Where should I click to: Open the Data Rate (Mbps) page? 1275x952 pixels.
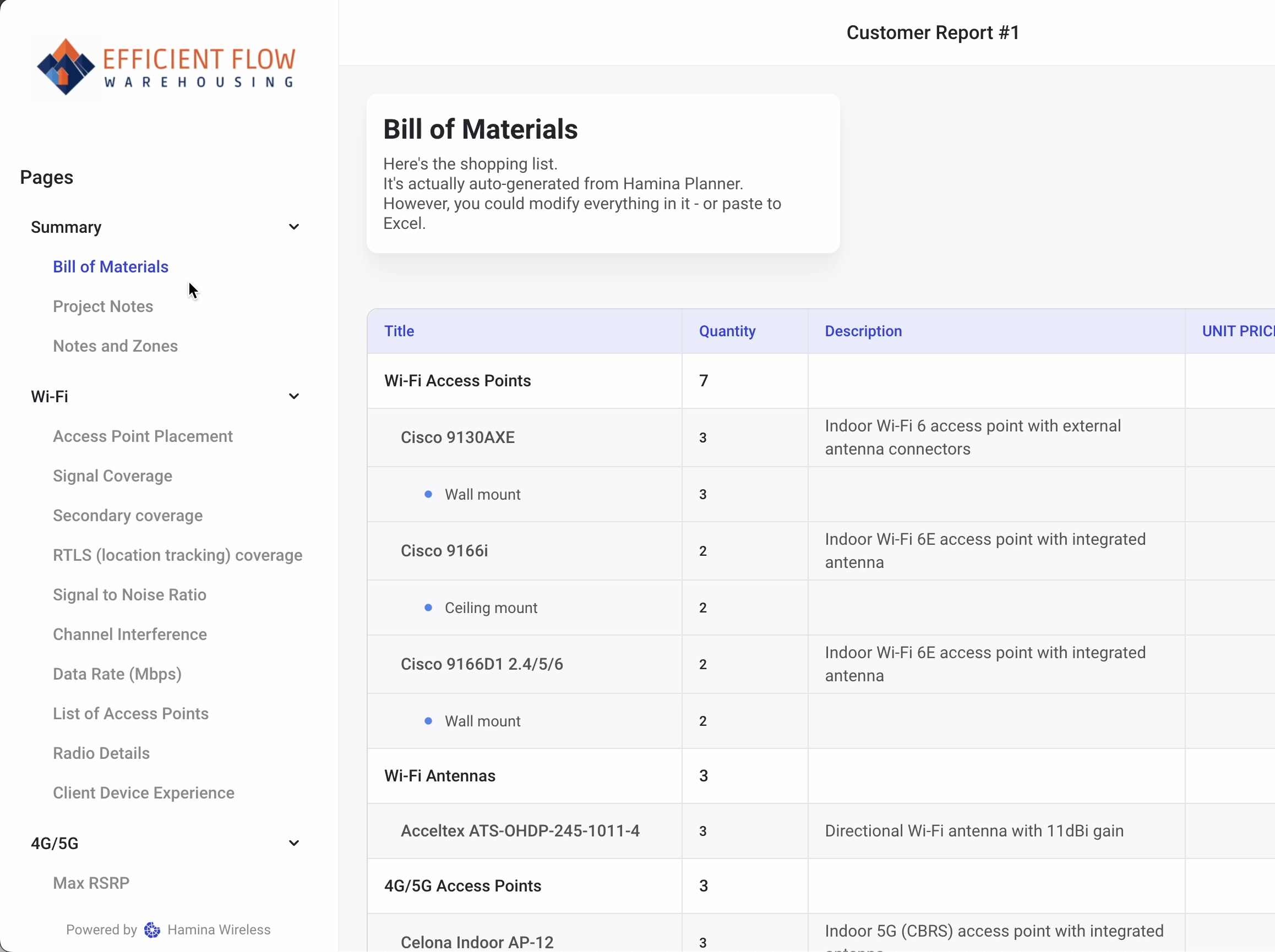[118, 674]
